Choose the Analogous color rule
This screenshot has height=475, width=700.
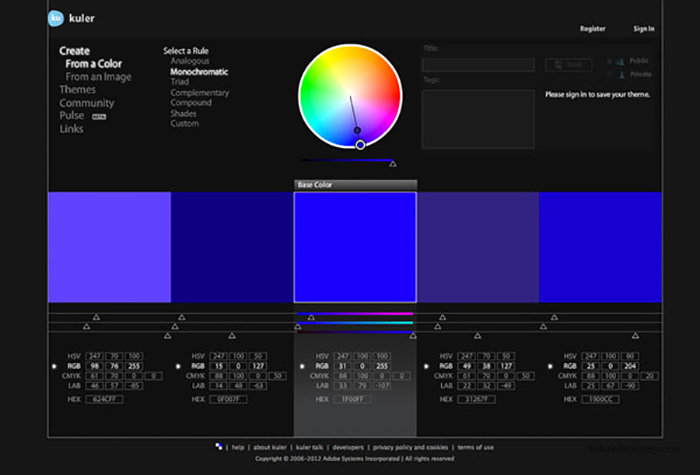[x=190, y=61]
